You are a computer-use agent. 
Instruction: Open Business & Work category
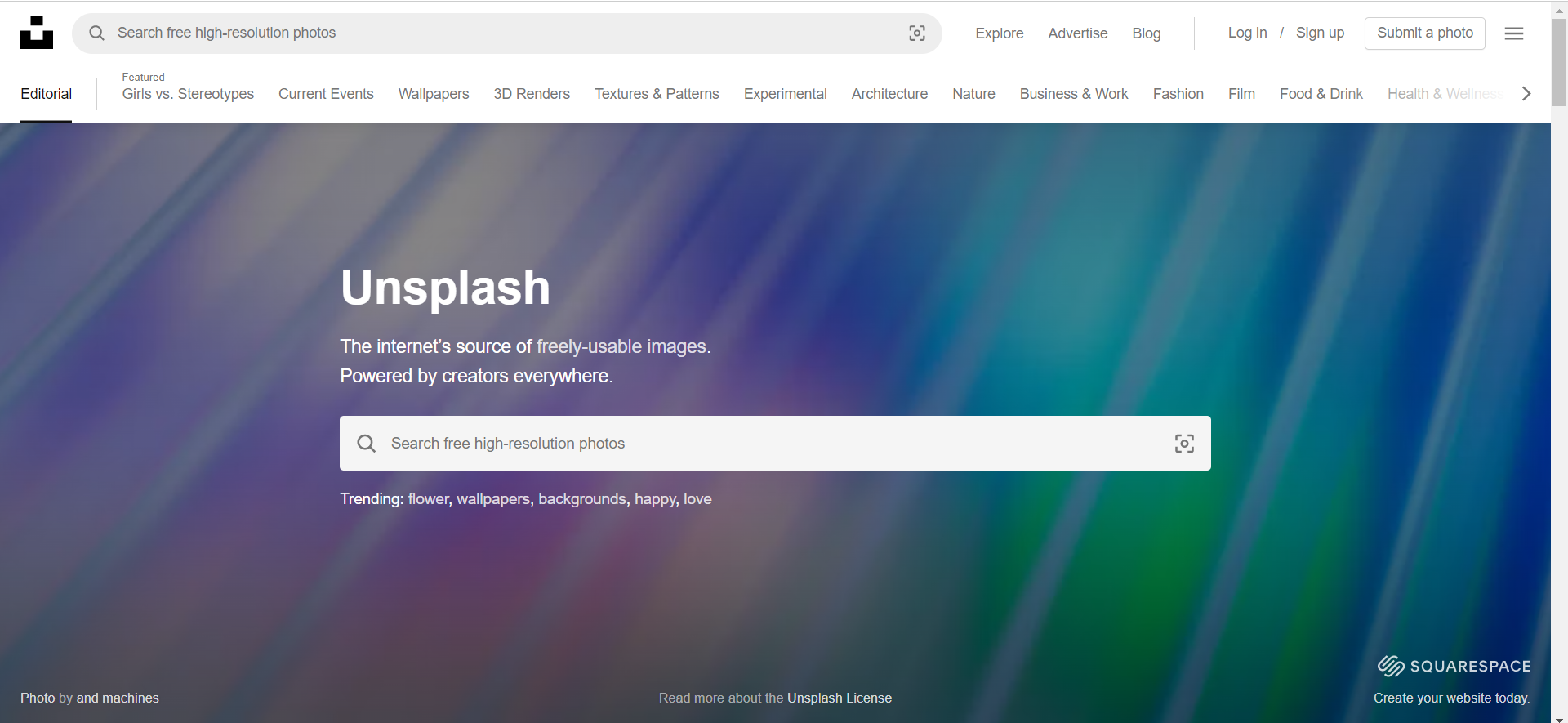[1074, 94]
